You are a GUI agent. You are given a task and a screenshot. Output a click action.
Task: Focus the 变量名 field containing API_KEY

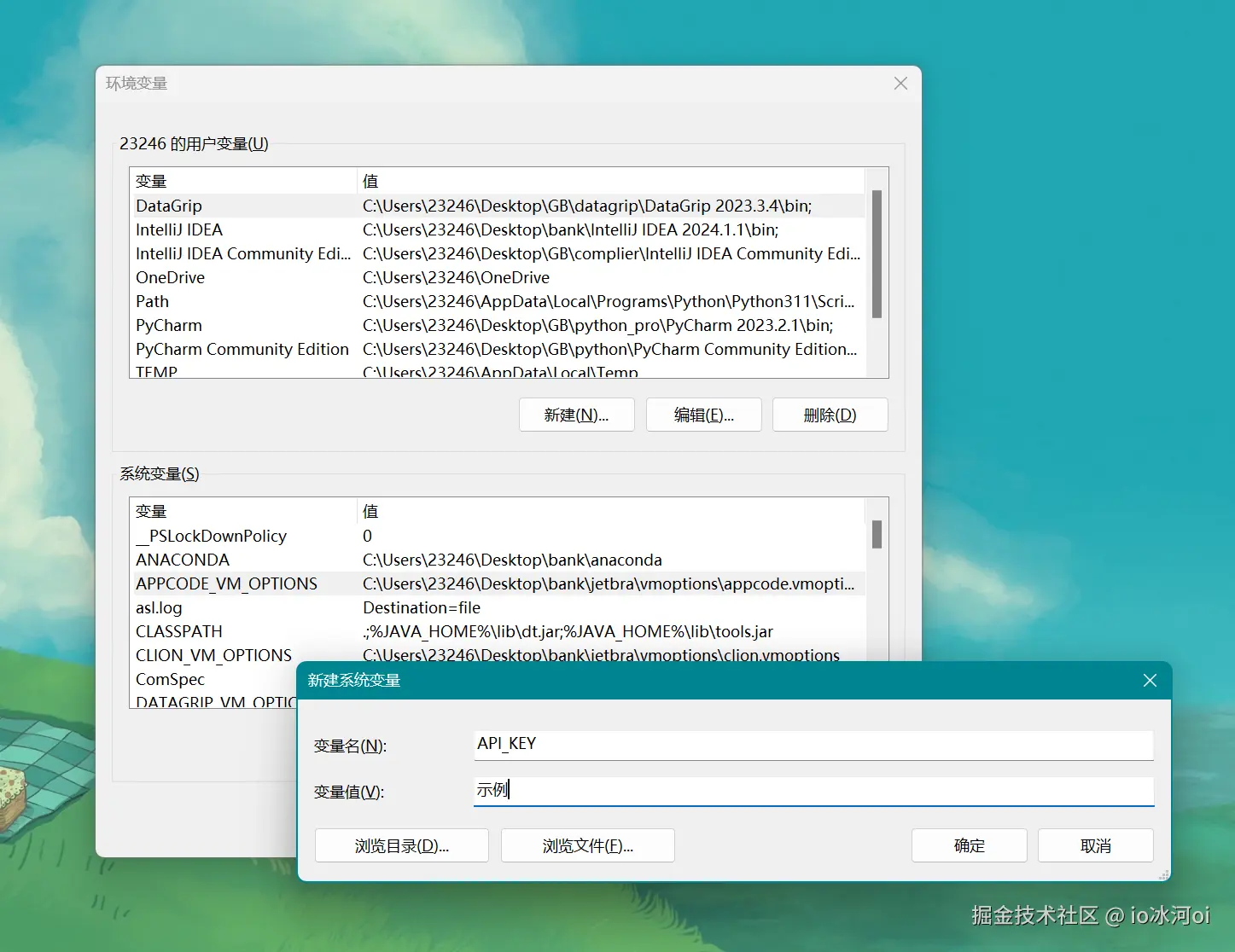click(813, 744)
